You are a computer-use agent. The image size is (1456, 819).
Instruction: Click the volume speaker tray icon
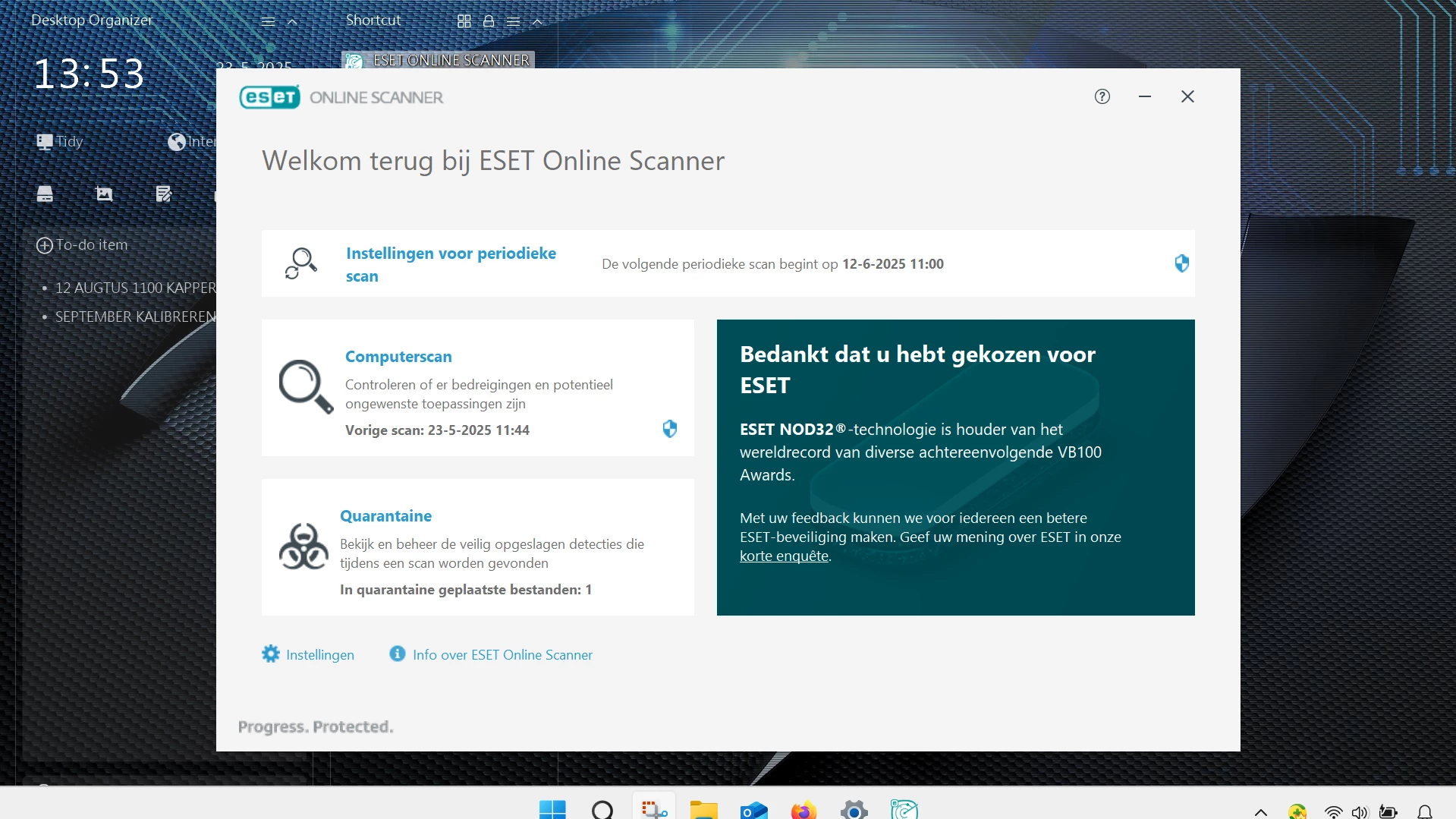[x=1360, y=812]
